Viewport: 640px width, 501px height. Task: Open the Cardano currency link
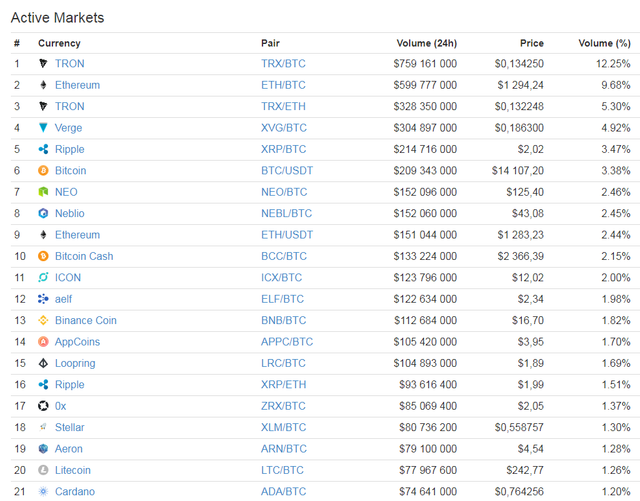(x=75, y=492)
